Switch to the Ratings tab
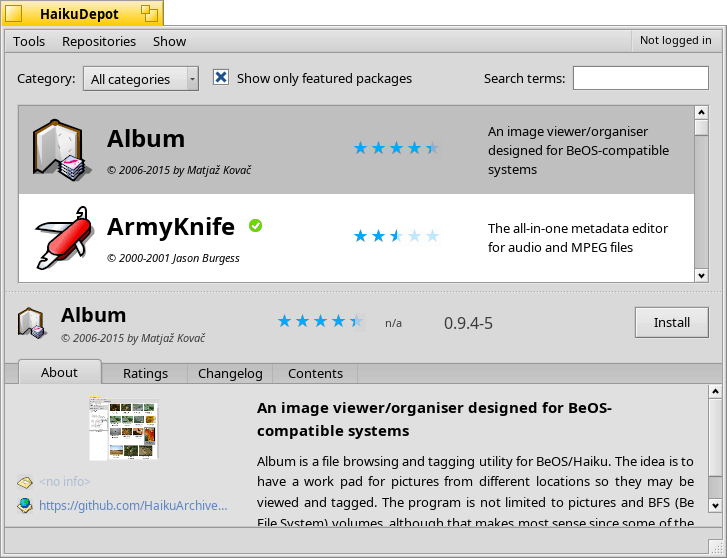This screenshot has width=727, height=558. pyautogui.click(x=145, y=373)
